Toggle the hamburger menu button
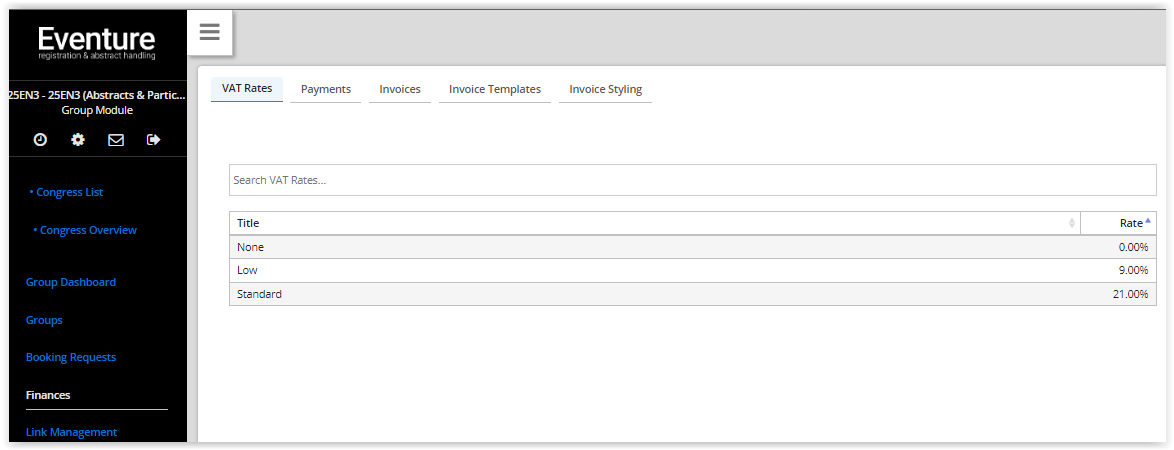The height and width of the screenshot is (450, 1174). [x=210, y=32]
